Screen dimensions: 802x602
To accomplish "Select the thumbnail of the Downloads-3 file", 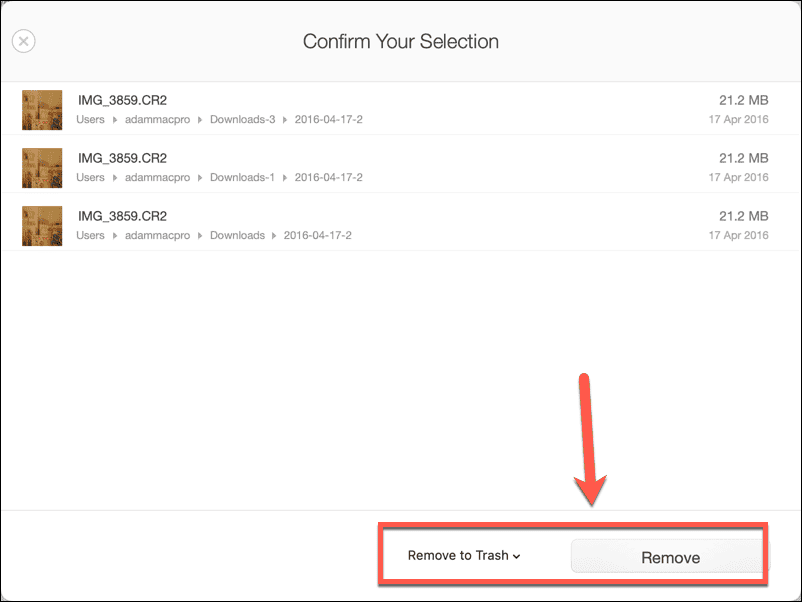I will [x=42, y=110].
